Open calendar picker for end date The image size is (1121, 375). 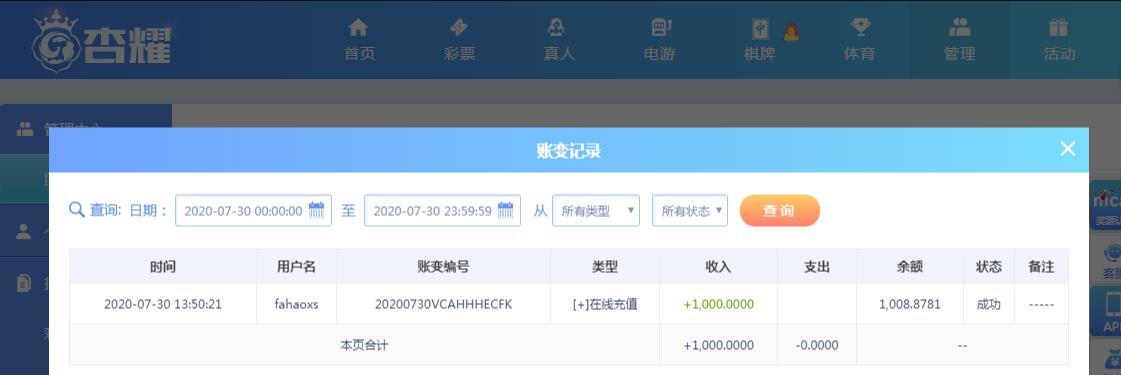pyautogui.click(x=505, y=210)
